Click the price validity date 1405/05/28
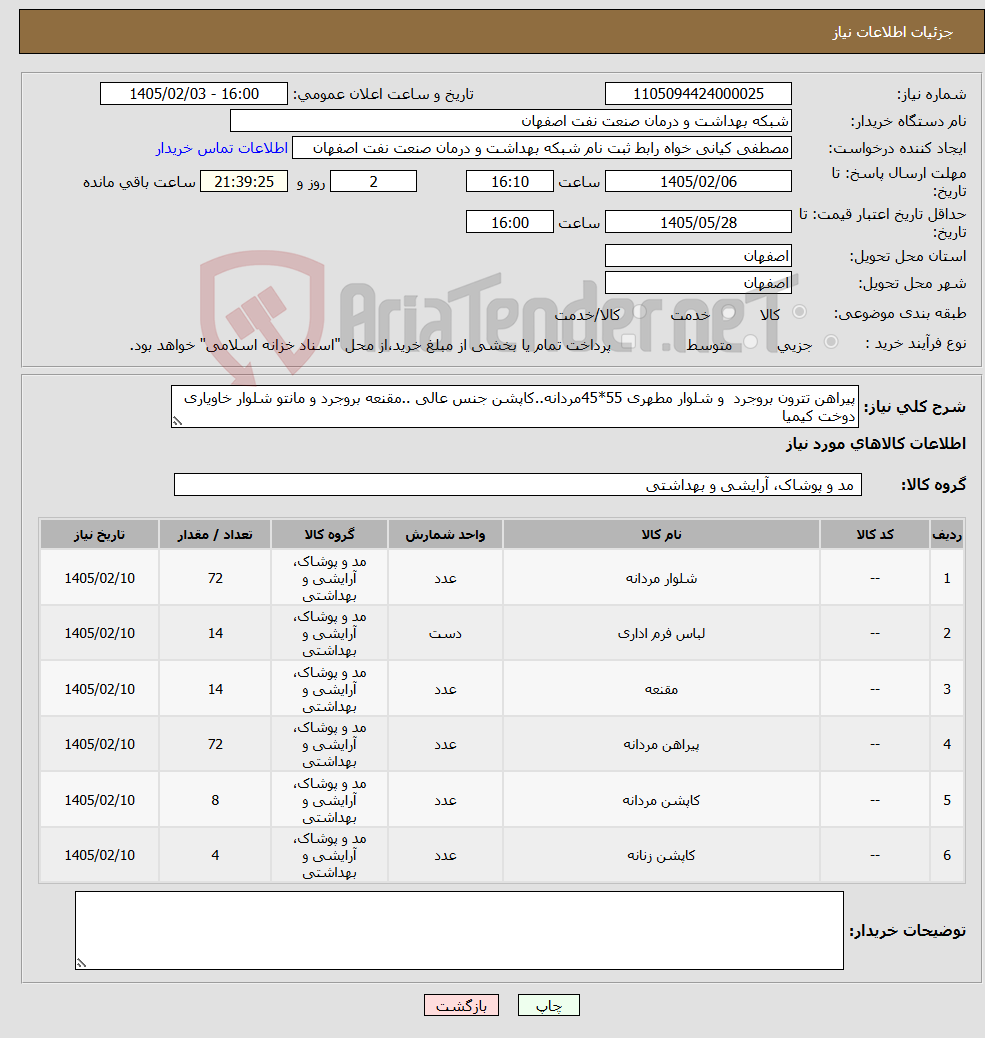 pyautogui.click(x=698, y=222)
